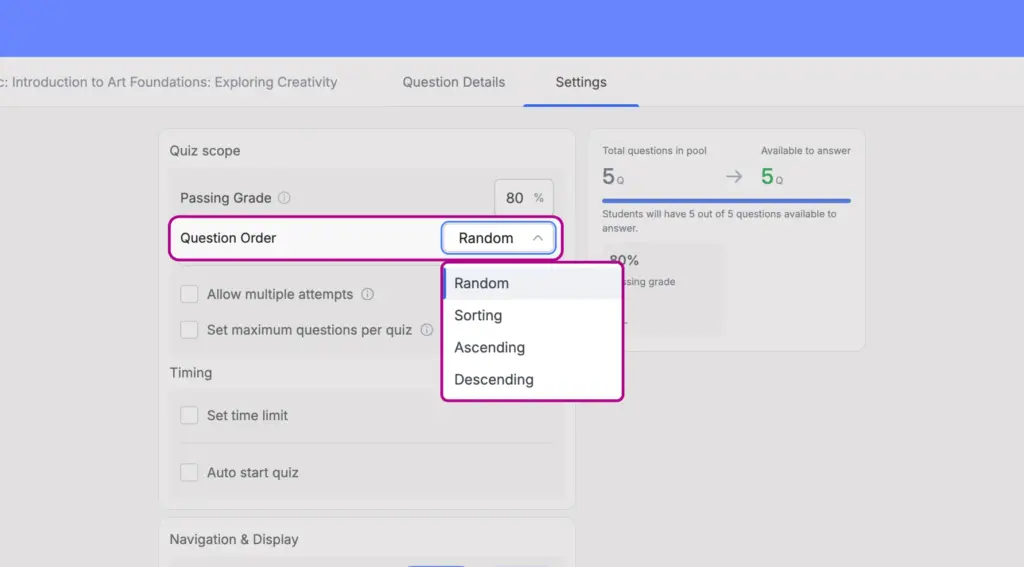1024x567 pixels.
Task: Click the green available questions count
Action: point(771,176)
